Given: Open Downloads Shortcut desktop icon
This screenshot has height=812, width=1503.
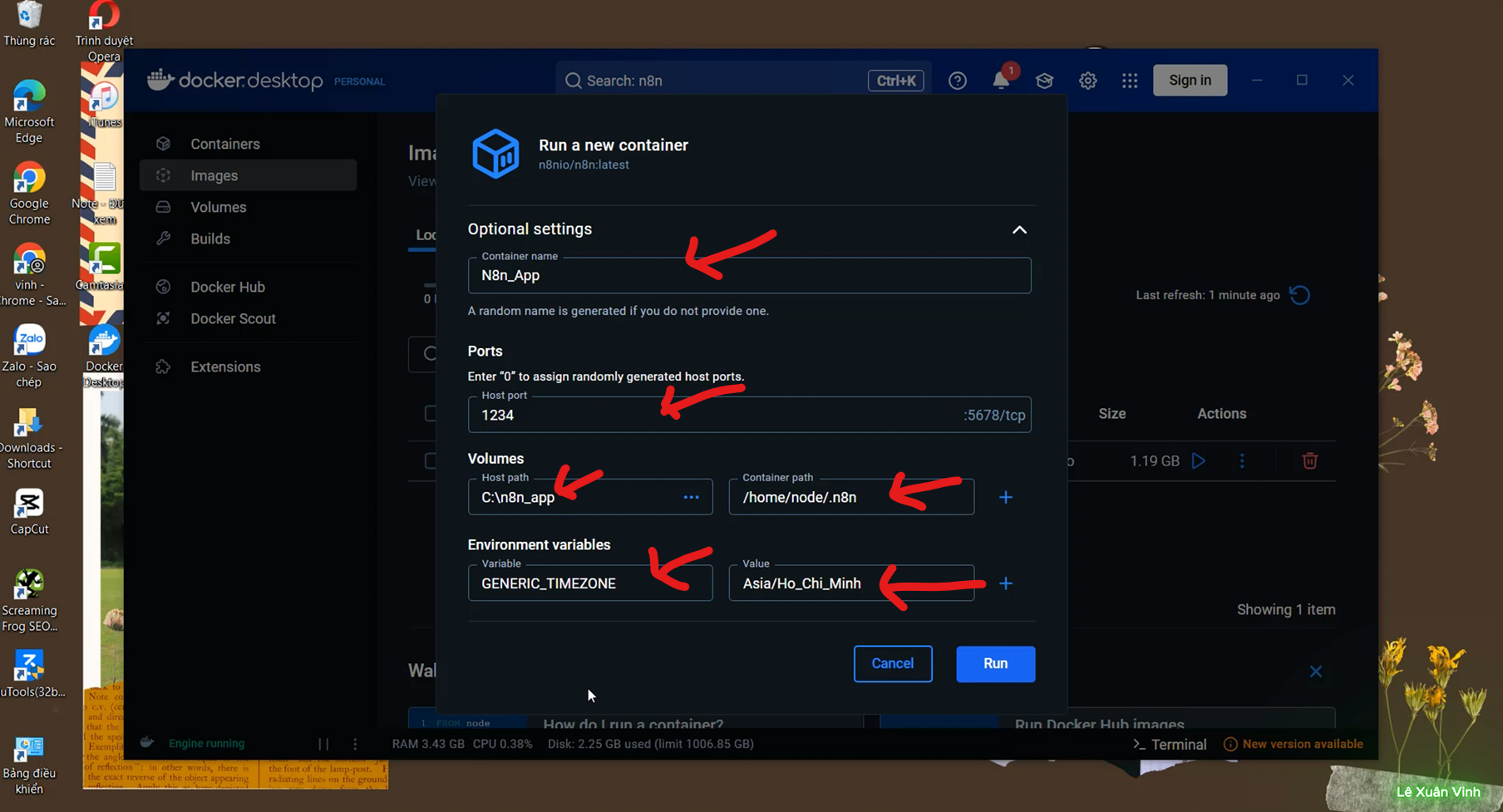Looking at the screenshot, I should point(29,438).
